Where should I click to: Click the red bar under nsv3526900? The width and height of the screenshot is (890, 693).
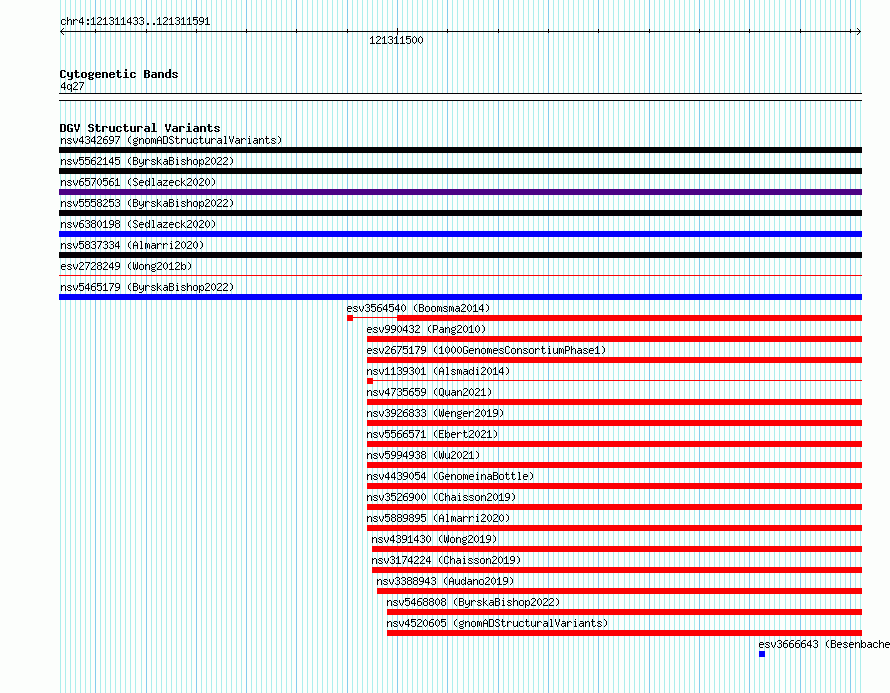tap(614, 507)
